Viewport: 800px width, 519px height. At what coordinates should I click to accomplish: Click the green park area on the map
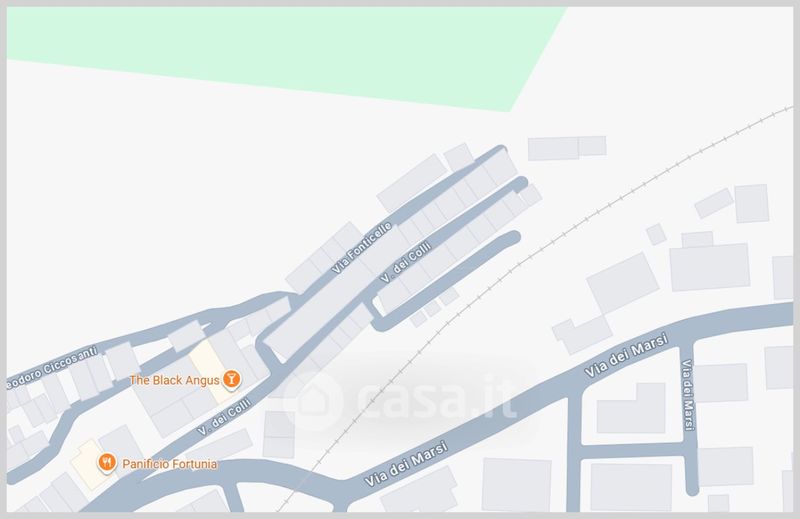tap(286, 51)
